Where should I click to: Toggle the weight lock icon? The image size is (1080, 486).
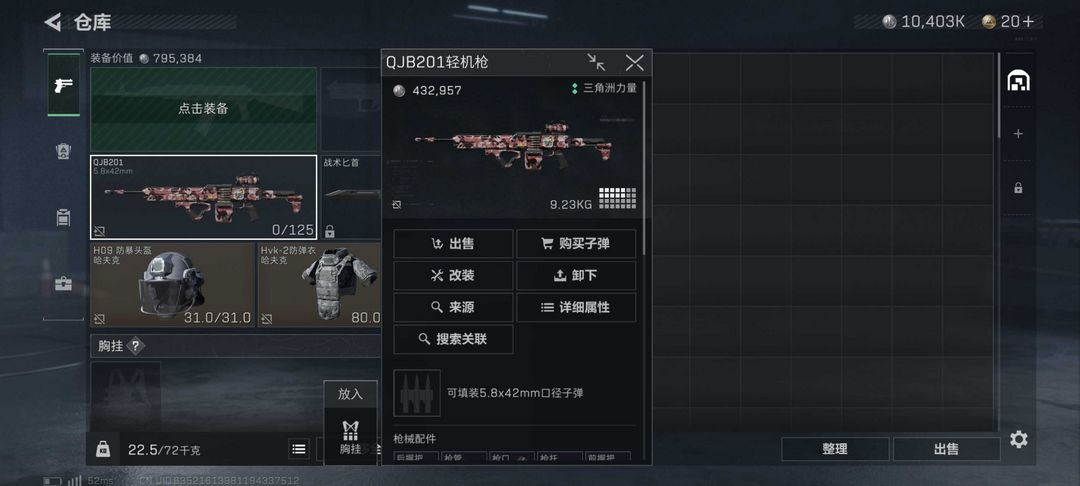click(103, 450)
